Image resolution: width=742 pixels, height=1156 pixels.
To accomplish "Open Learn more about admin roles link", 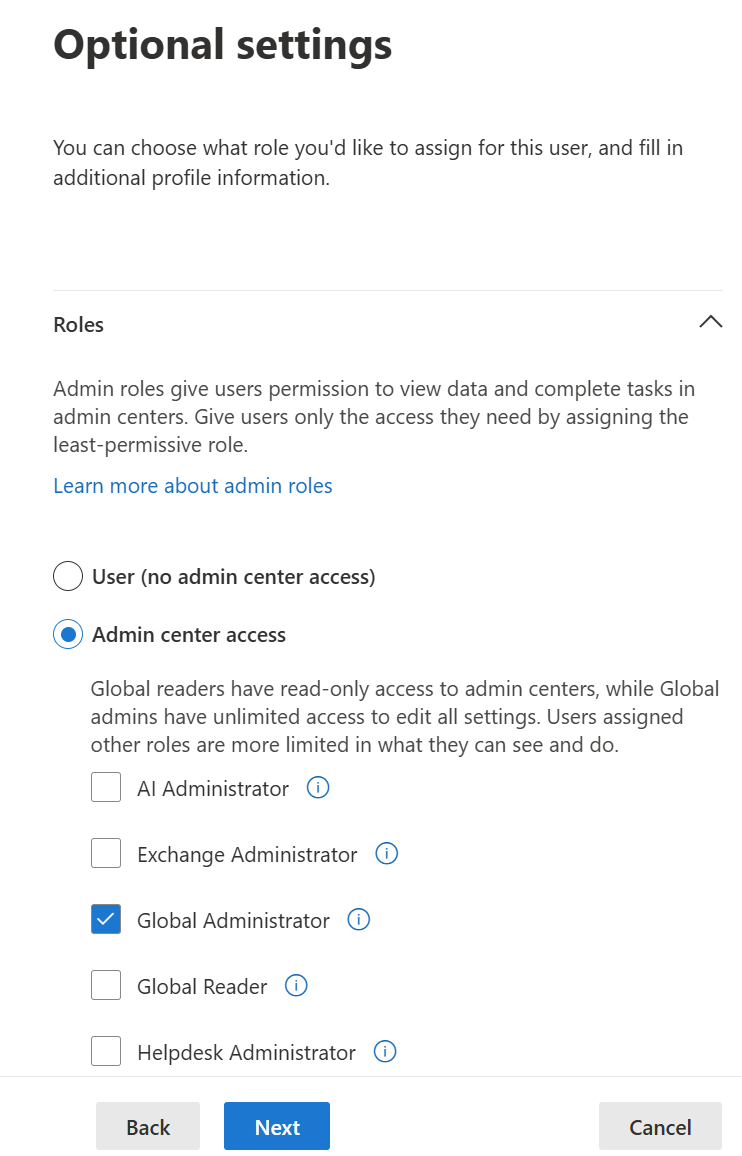I will click(193, 486).
